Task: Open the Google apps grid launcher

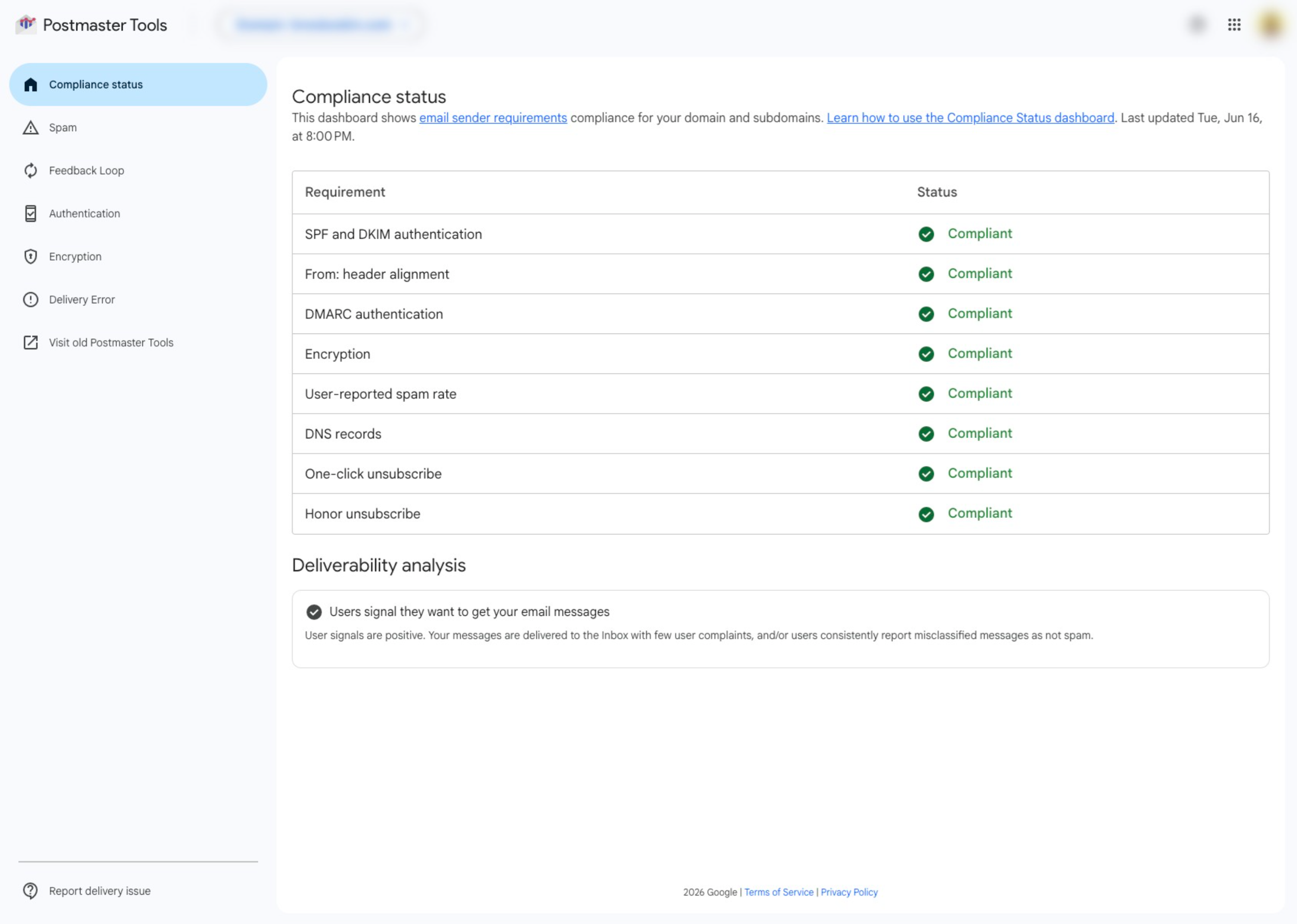Action: tap(1234, 24)
